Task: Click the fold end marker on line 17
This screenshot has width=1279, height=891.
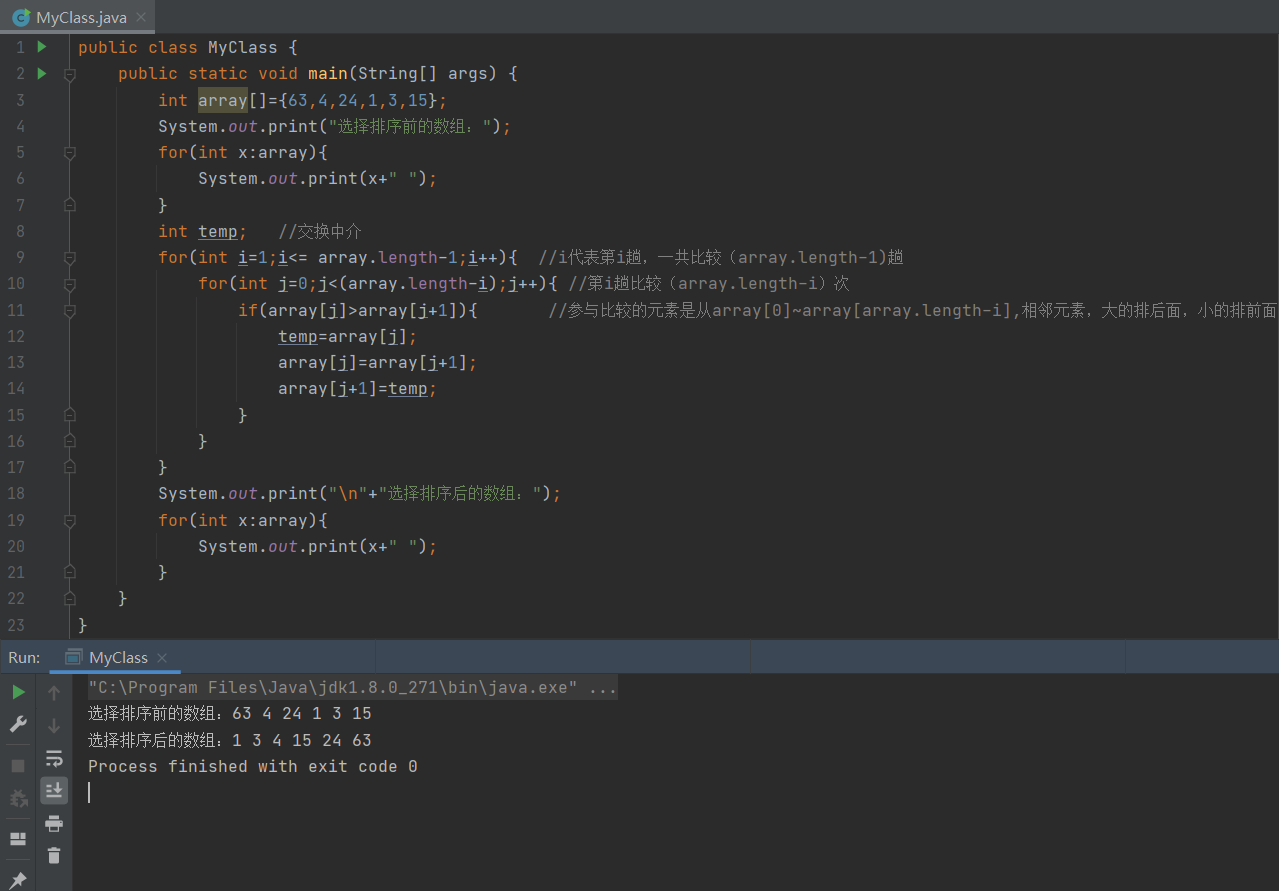Action: coord(69,467)
